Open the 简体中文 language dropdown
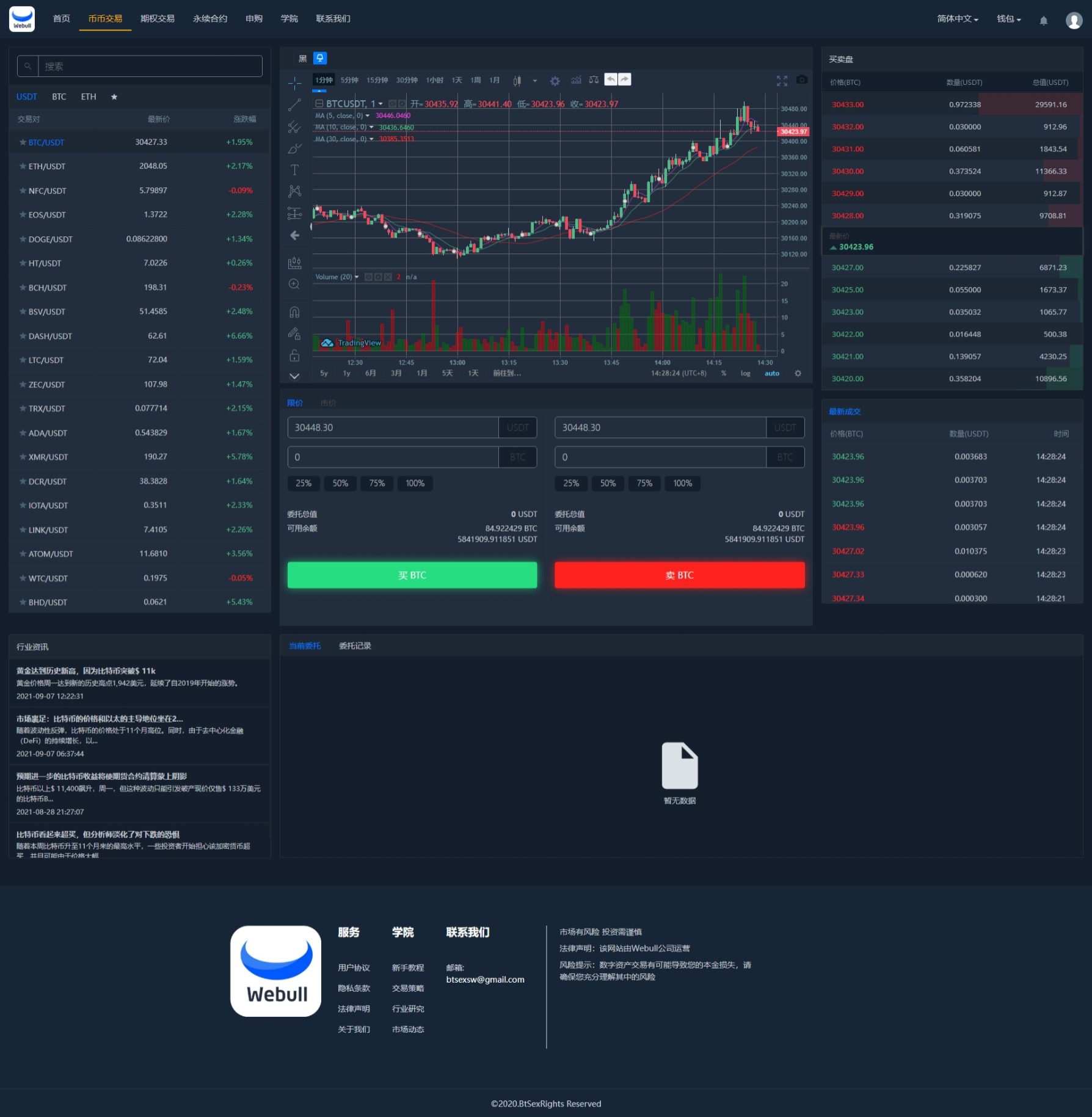1092x1117 pixels. [x=957, y=19]
